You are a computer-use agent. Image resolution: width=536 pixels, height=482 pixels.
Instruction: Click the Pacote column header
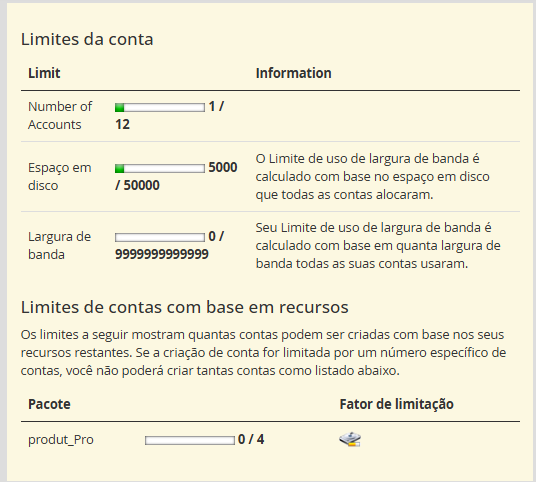coord(49,404)
